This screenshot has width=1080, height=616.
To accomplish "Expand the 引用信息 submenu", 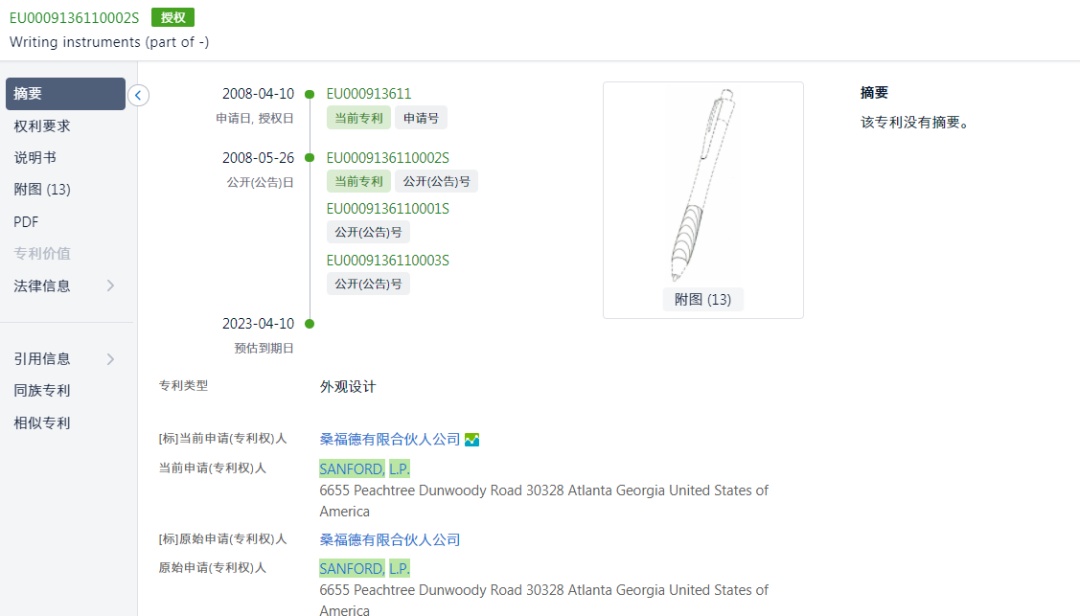I will (110, 359).
